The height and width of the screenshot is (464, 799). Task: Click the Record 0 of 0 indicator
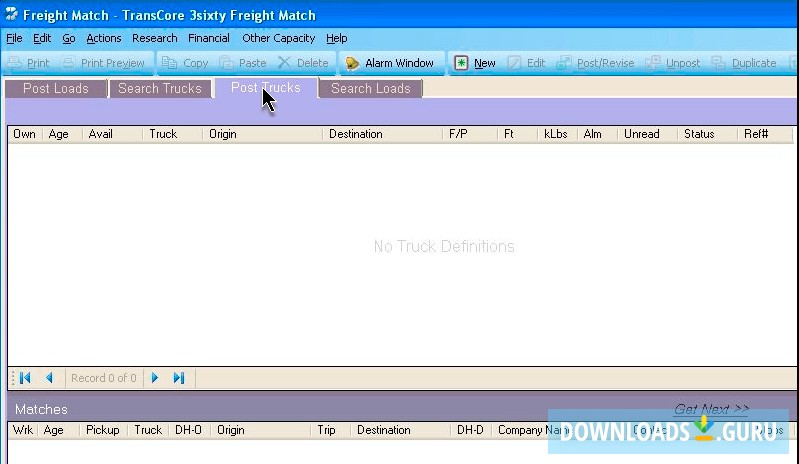103,378
